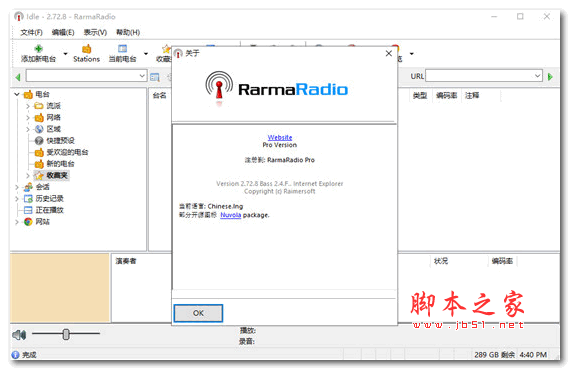Click the info icon in status bar
571x371 pixels.
pyautogui.click(x=15, y=355)
